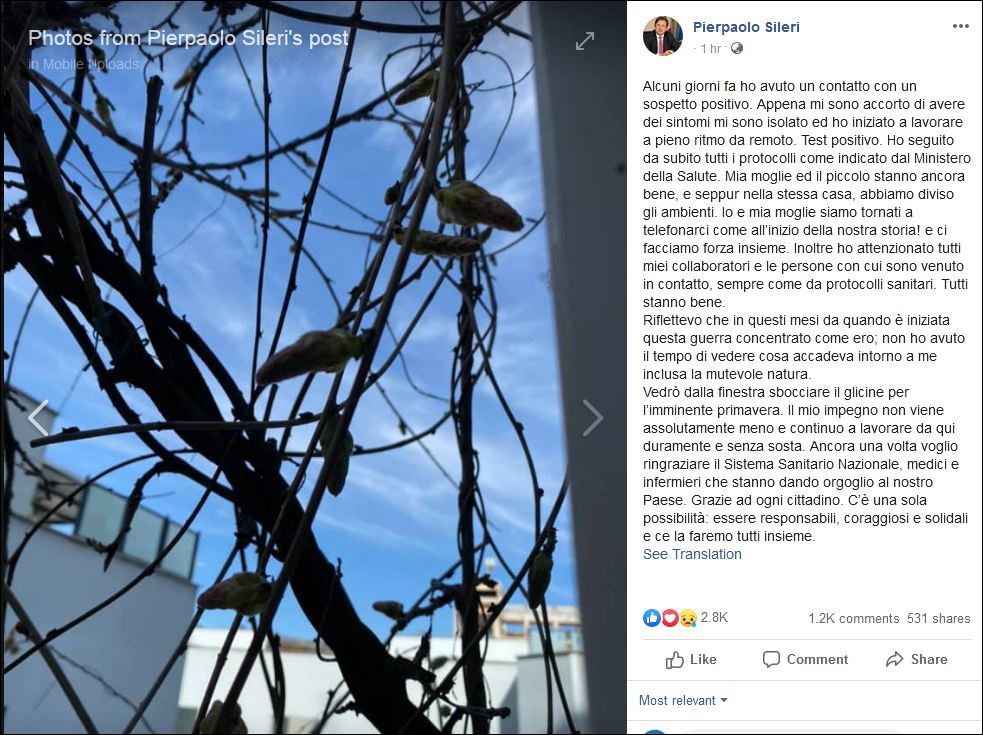The height and width of the screenshot is (735, 983).
Task: Click the public globe privacy icon
Action: (737, 48)
